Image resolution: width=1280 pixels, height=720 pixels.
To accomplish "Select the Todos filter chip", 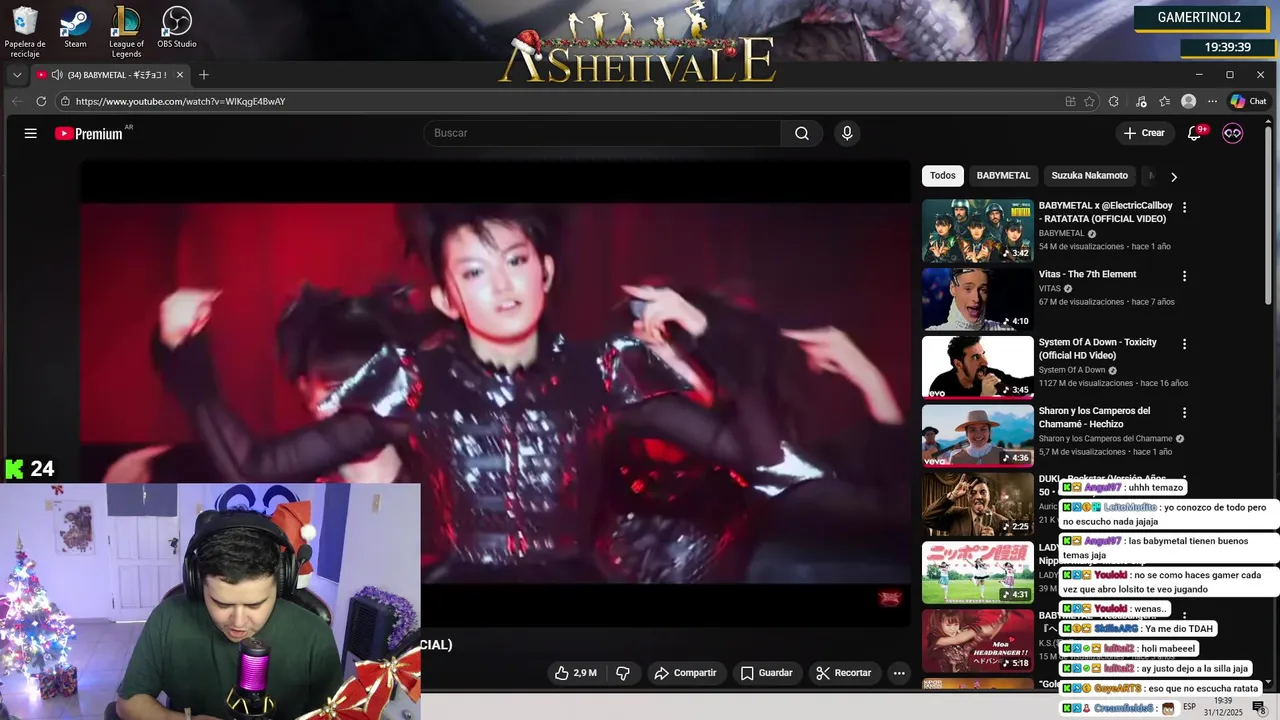I will pos(943,176).
